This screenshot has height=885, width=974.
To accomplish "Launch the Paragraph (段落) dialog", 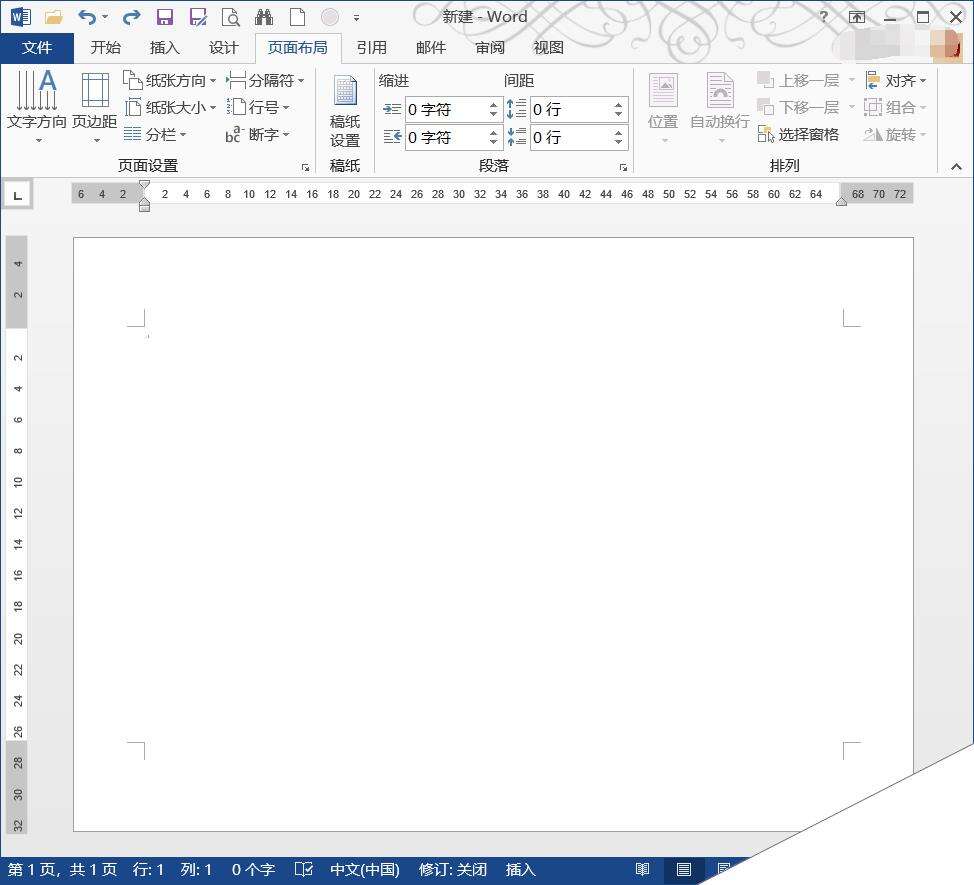I will point(623,167).
